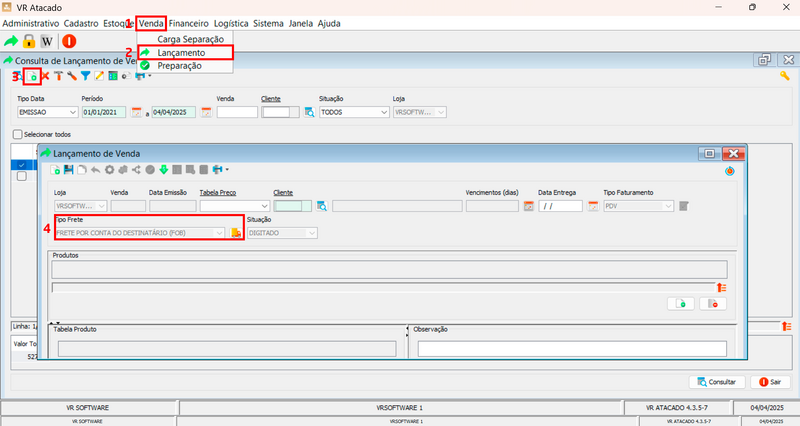Click the Cliente search icon in Consulta window
The height and width of the screenshot is (426, 800).
309,112
